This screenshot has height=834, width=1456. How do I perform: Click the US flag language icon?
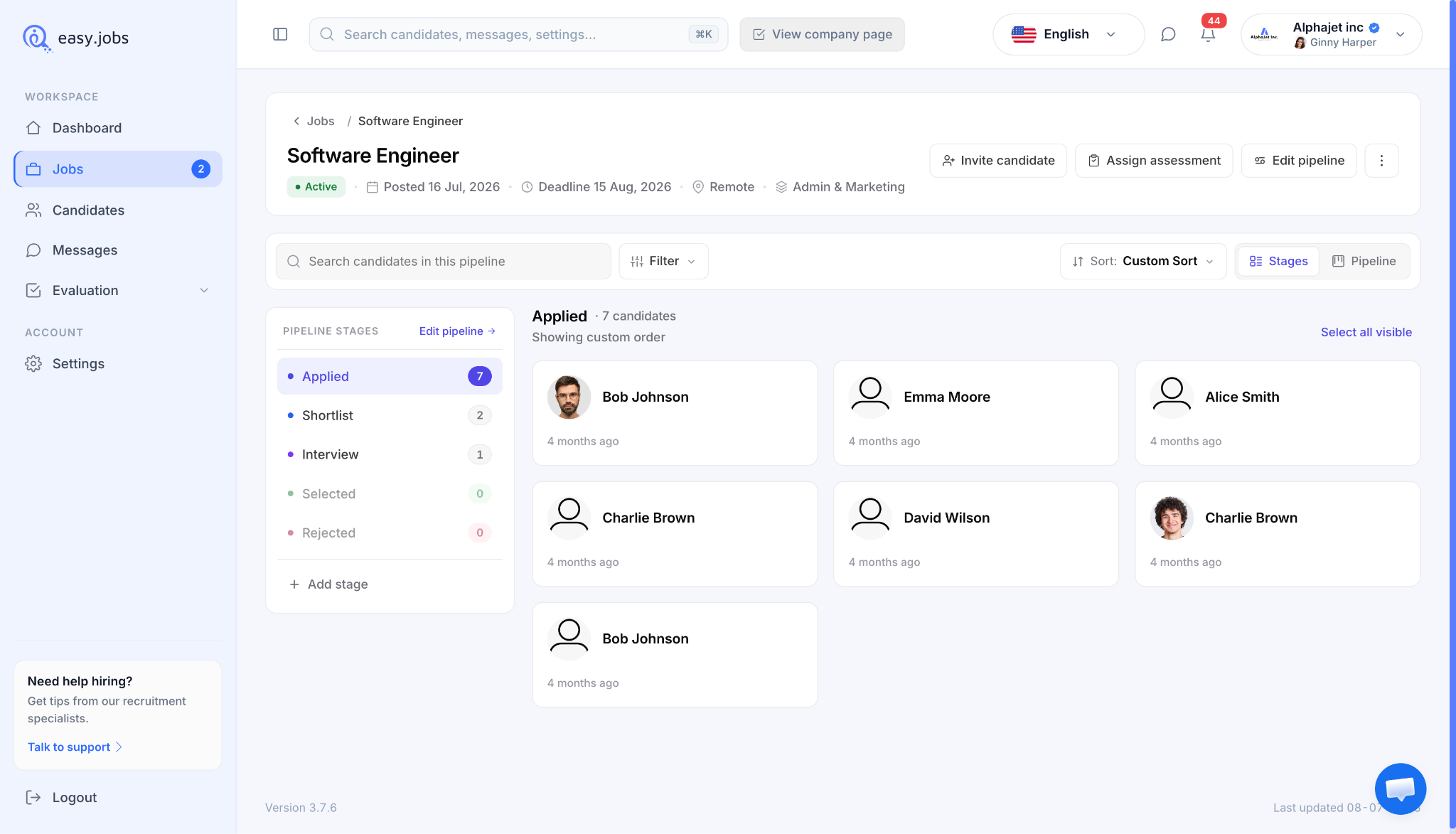[x=1024, y=34]
